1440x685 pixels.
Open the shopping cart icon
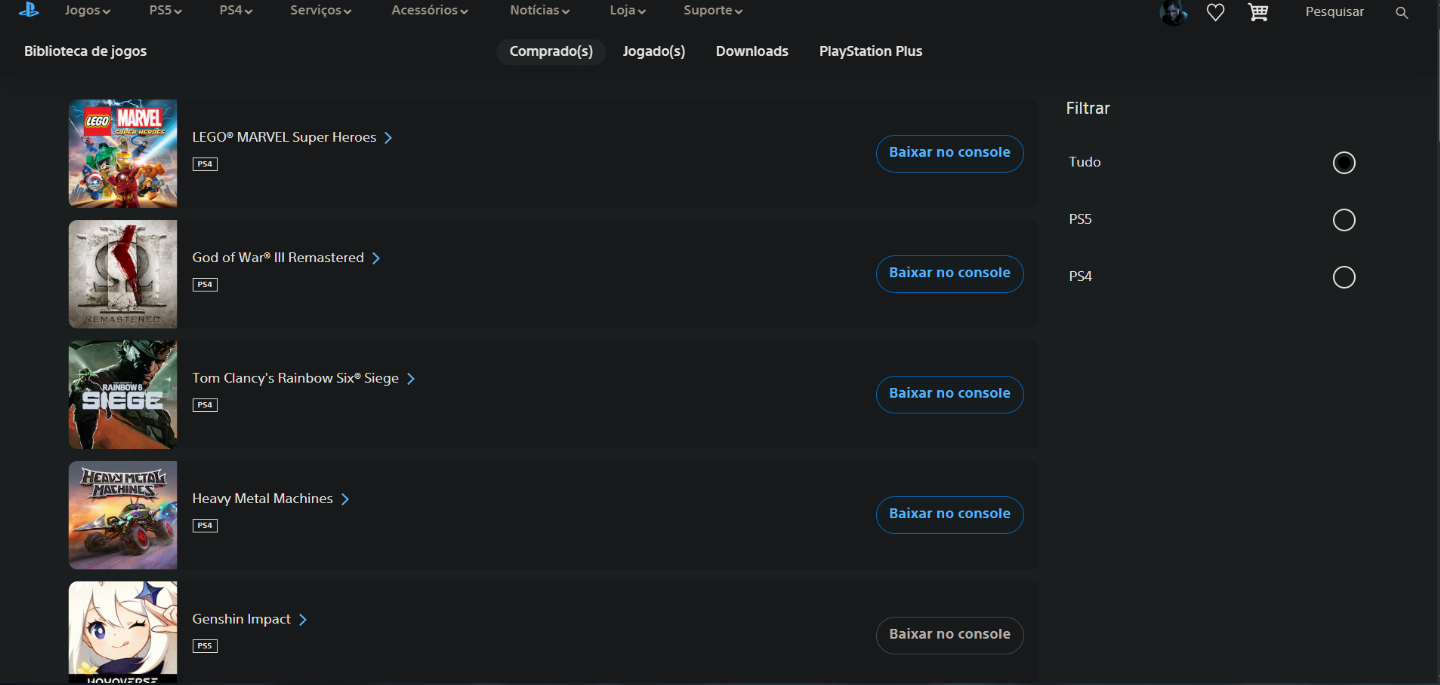[x=1258, y=12]
